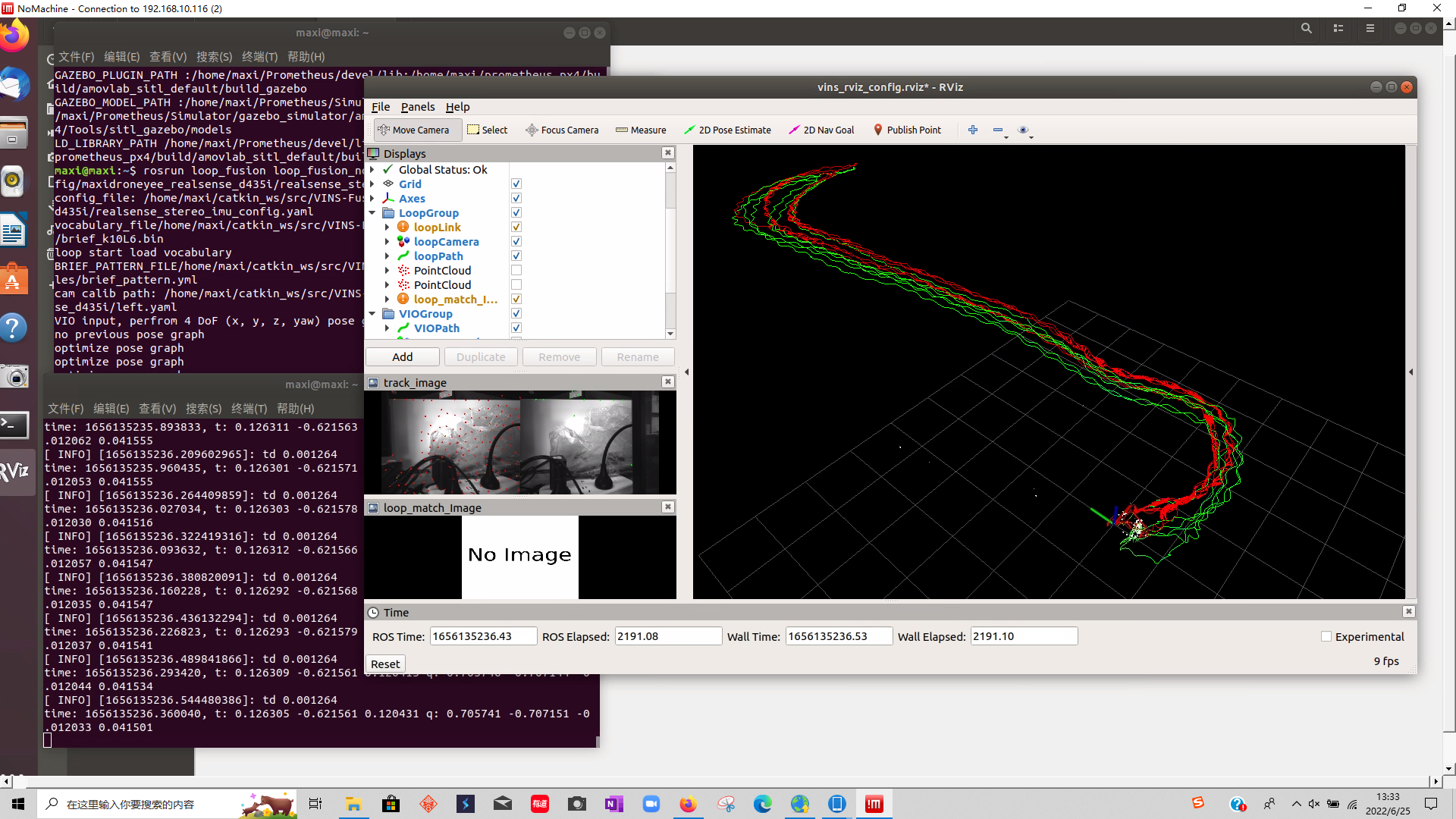The height and width of the screenshot is (819, 1456).
Task: Select the 2D Nav Goal tool
Action: pyautogui.click(x=821, y=130)
